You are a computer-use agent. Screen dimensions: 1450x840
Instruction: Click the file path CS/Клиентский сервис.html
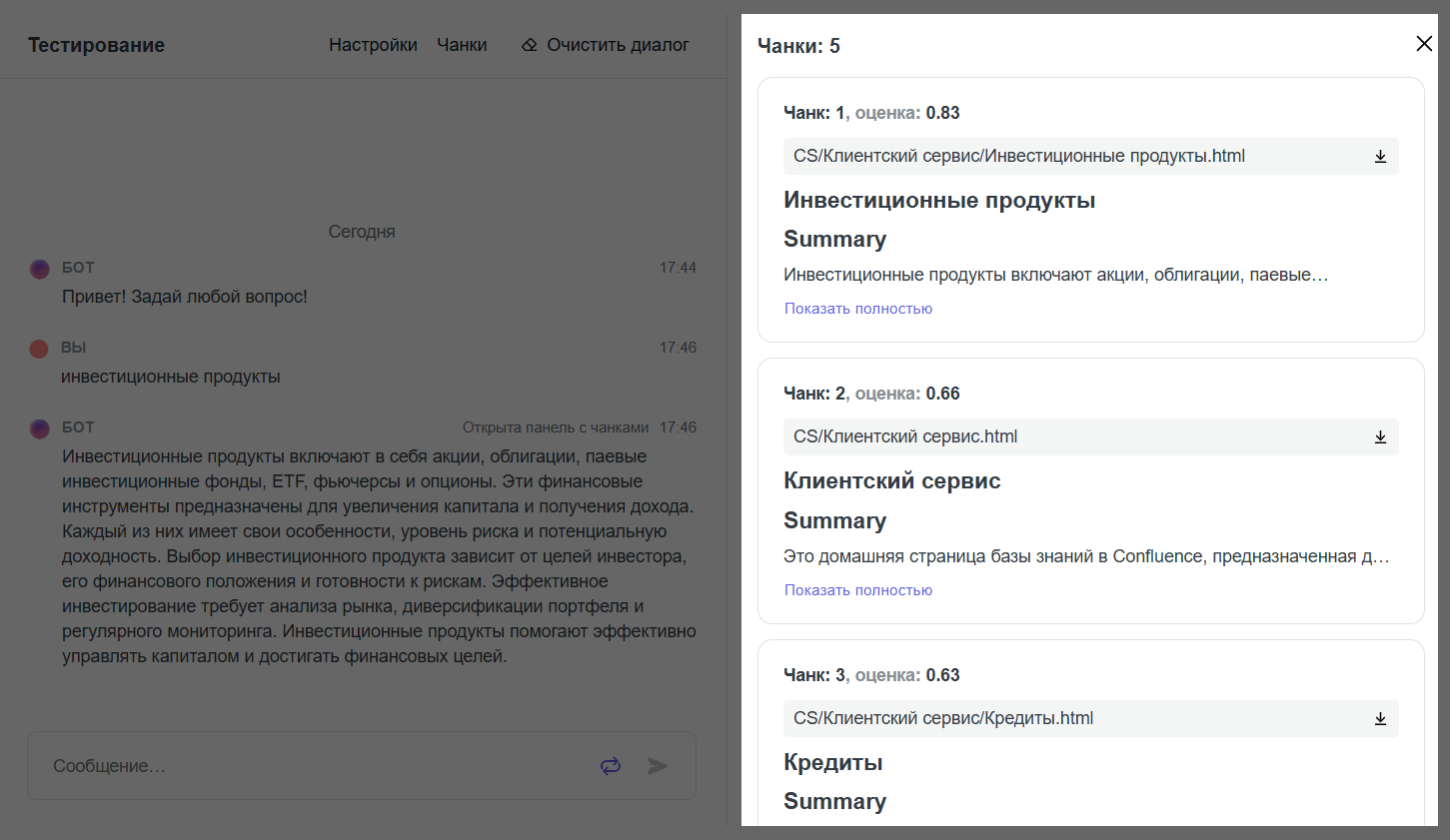click(x=905, y=436)
